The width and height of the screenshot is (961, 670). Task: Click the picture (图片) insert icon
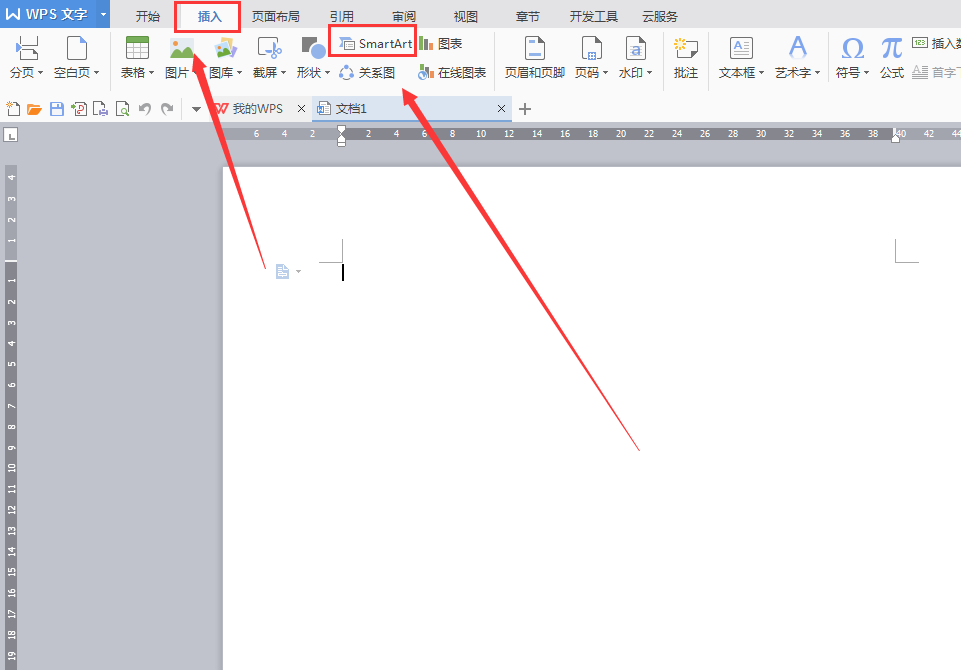point(181,48)
